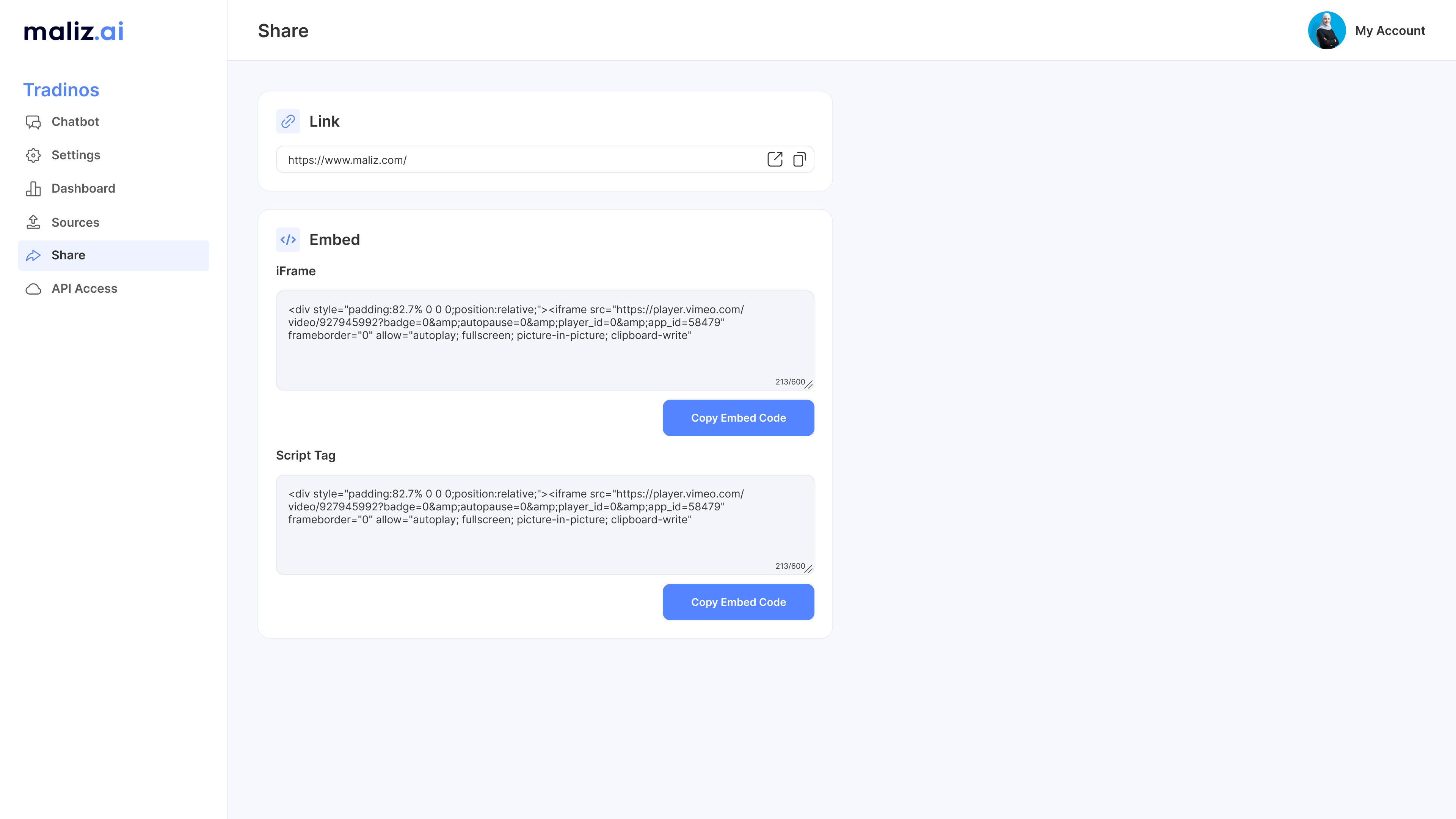Click the Embed code brackets icon

click(288, 240)
